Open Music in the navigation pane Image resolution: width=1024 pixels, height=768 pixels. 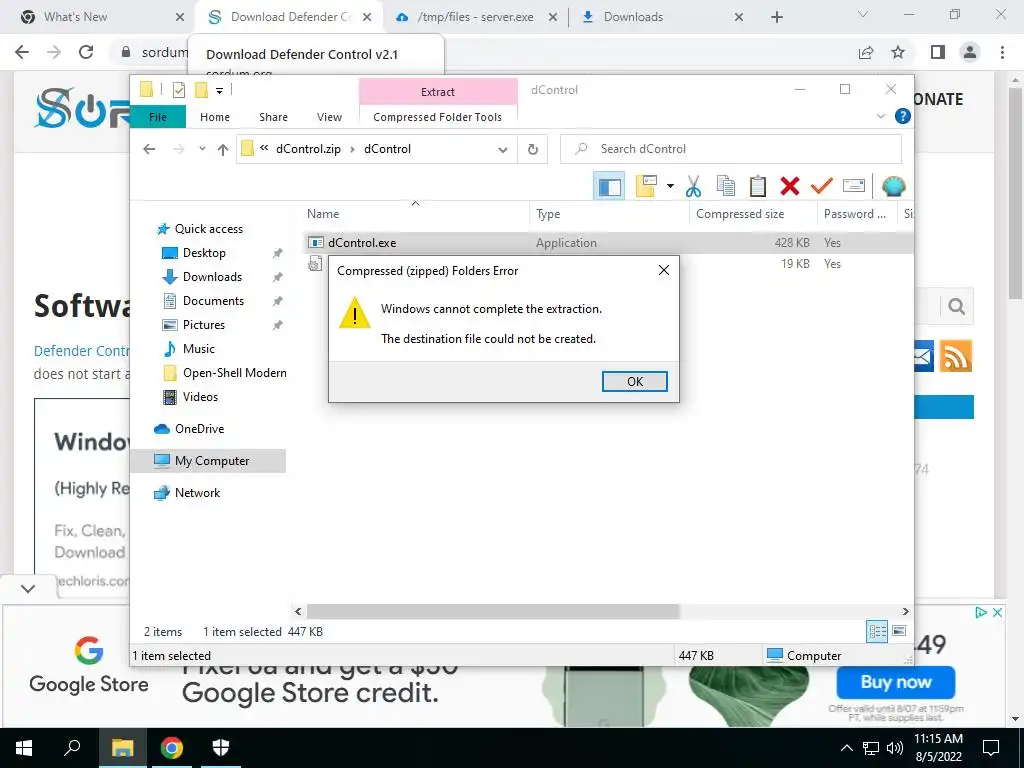(x=199, y=349)
